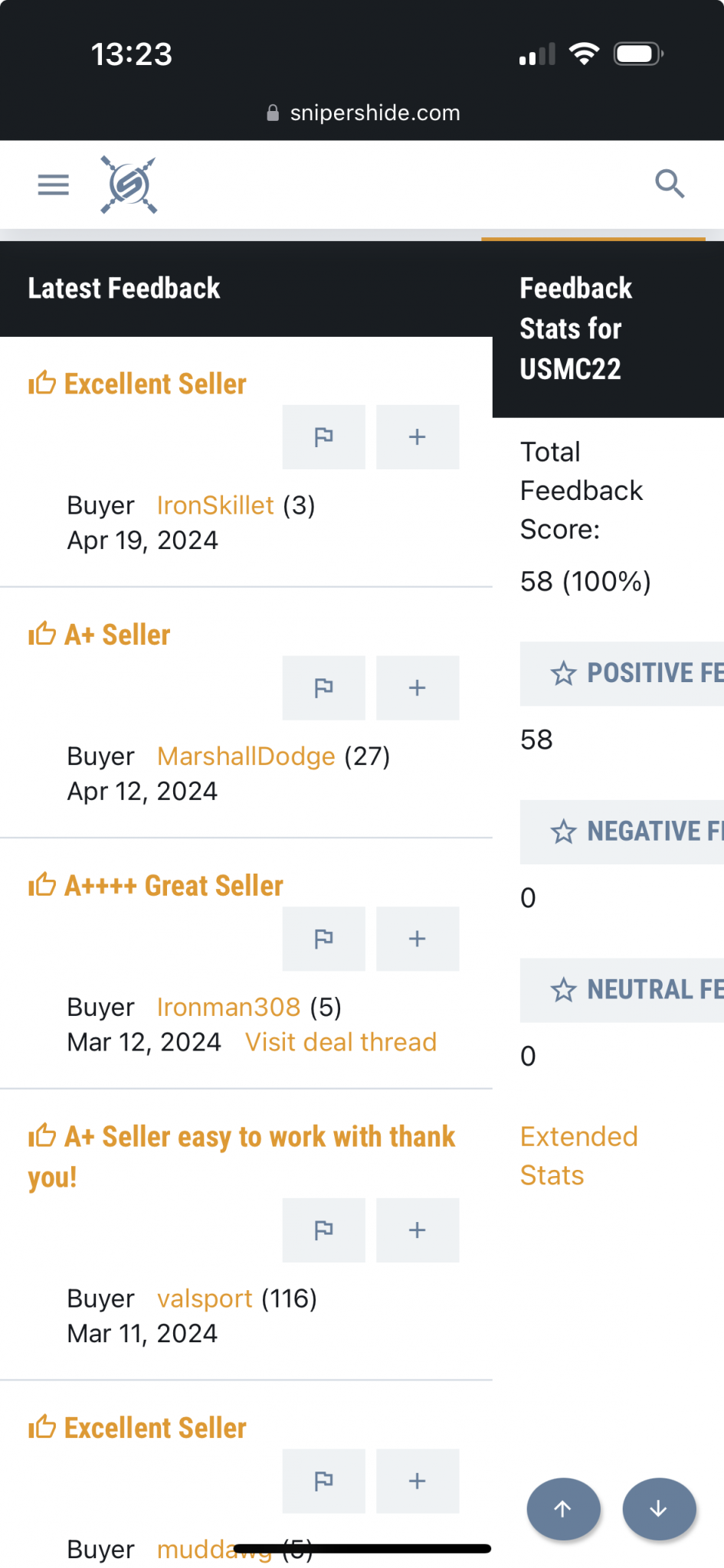The width and height of the screenshot is (724, 1568).
Task: Expand the Ironman308 feedback plus button
Action: click(418, 939)
